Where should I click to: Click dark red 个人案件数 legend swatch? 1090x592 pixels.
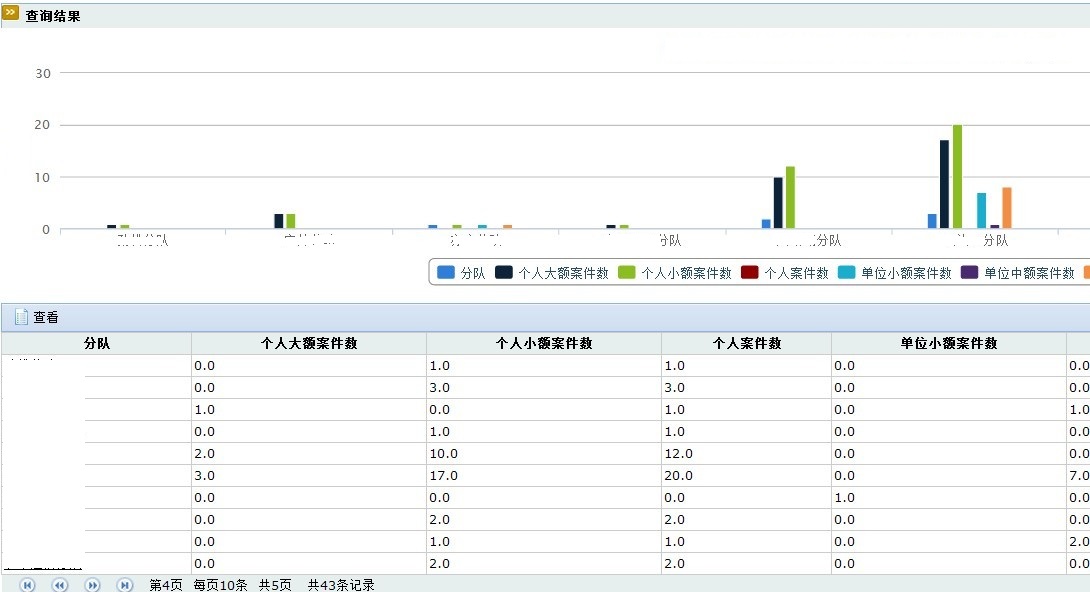749,272
